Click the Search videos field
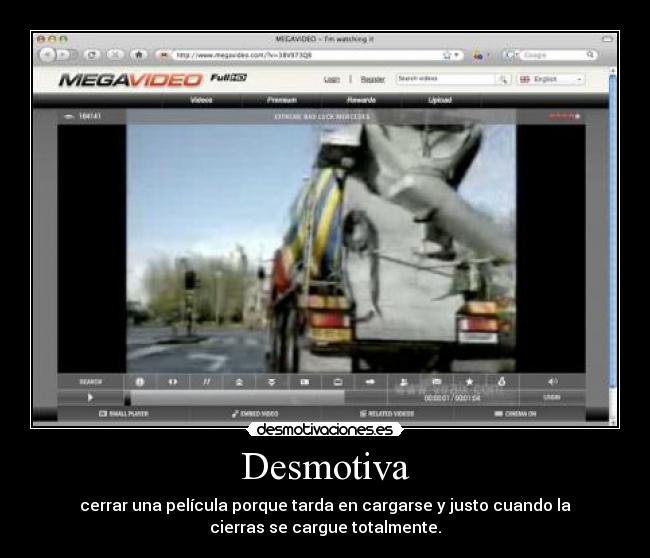 pos(445,79)
